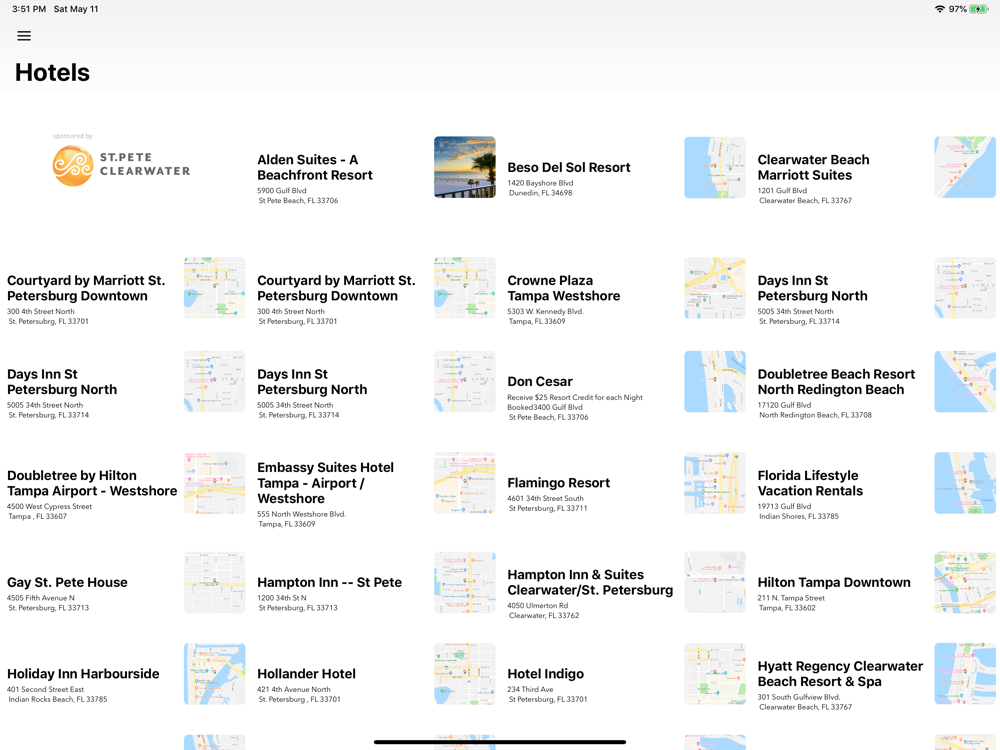Select Hilton Tampa Downtown title
The height and width of the screenshot is (750, 1000).
tap(834, 582)
